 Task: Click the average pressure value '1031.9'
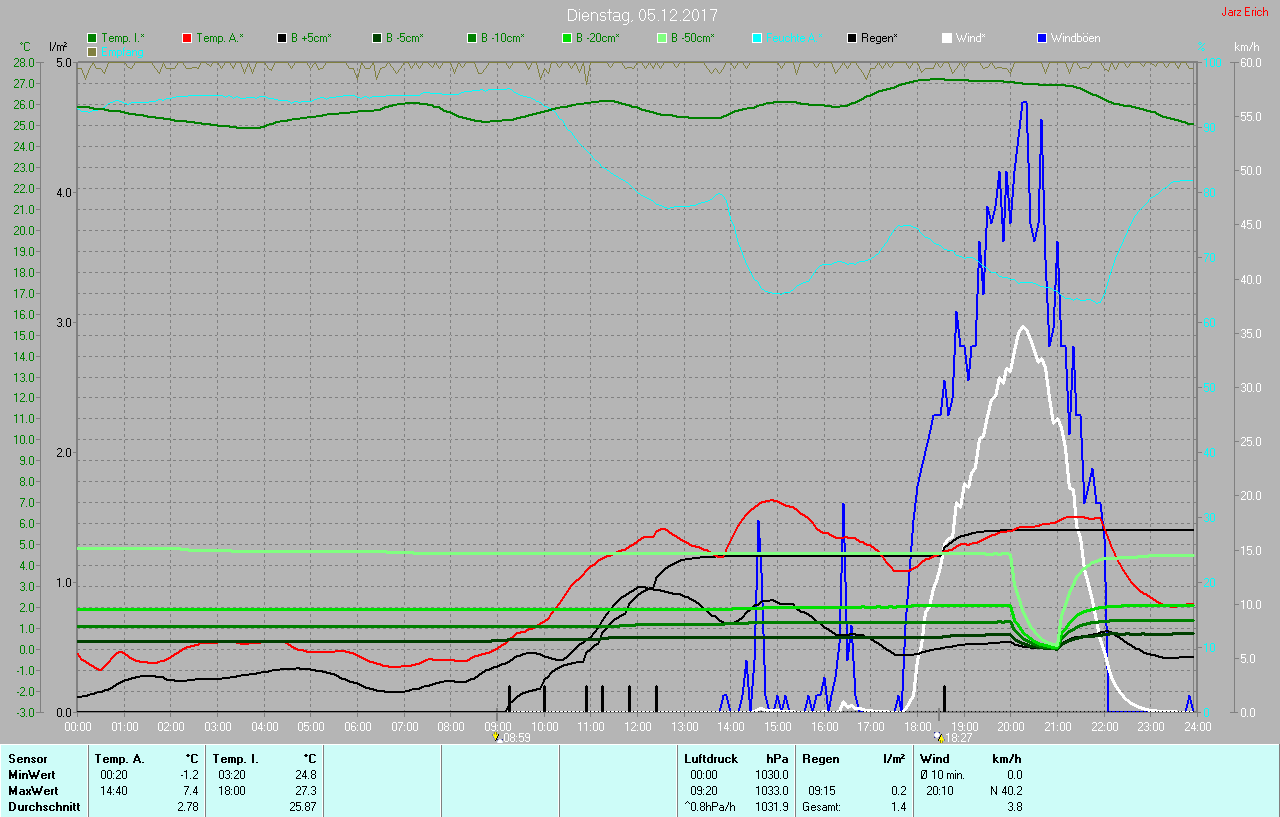pyautogui.click(x=772, y=807)
